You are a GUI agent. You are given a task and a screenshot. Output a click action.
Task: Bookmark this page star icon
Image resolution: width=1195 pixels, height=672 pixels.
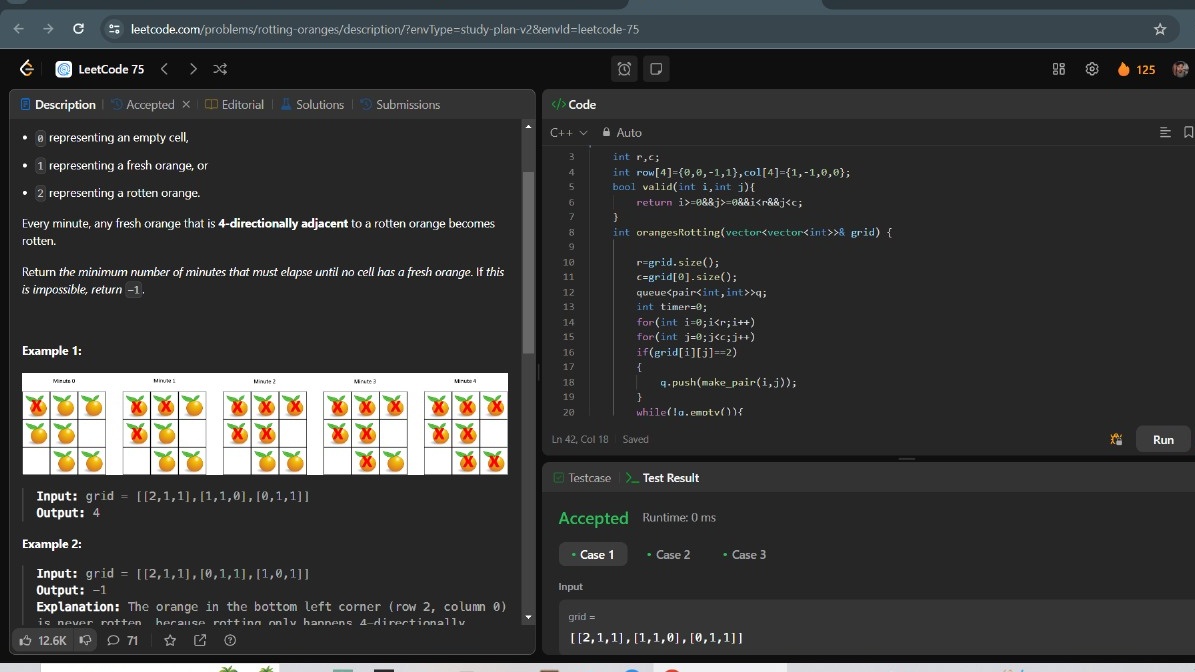(x=1160, y=29)
